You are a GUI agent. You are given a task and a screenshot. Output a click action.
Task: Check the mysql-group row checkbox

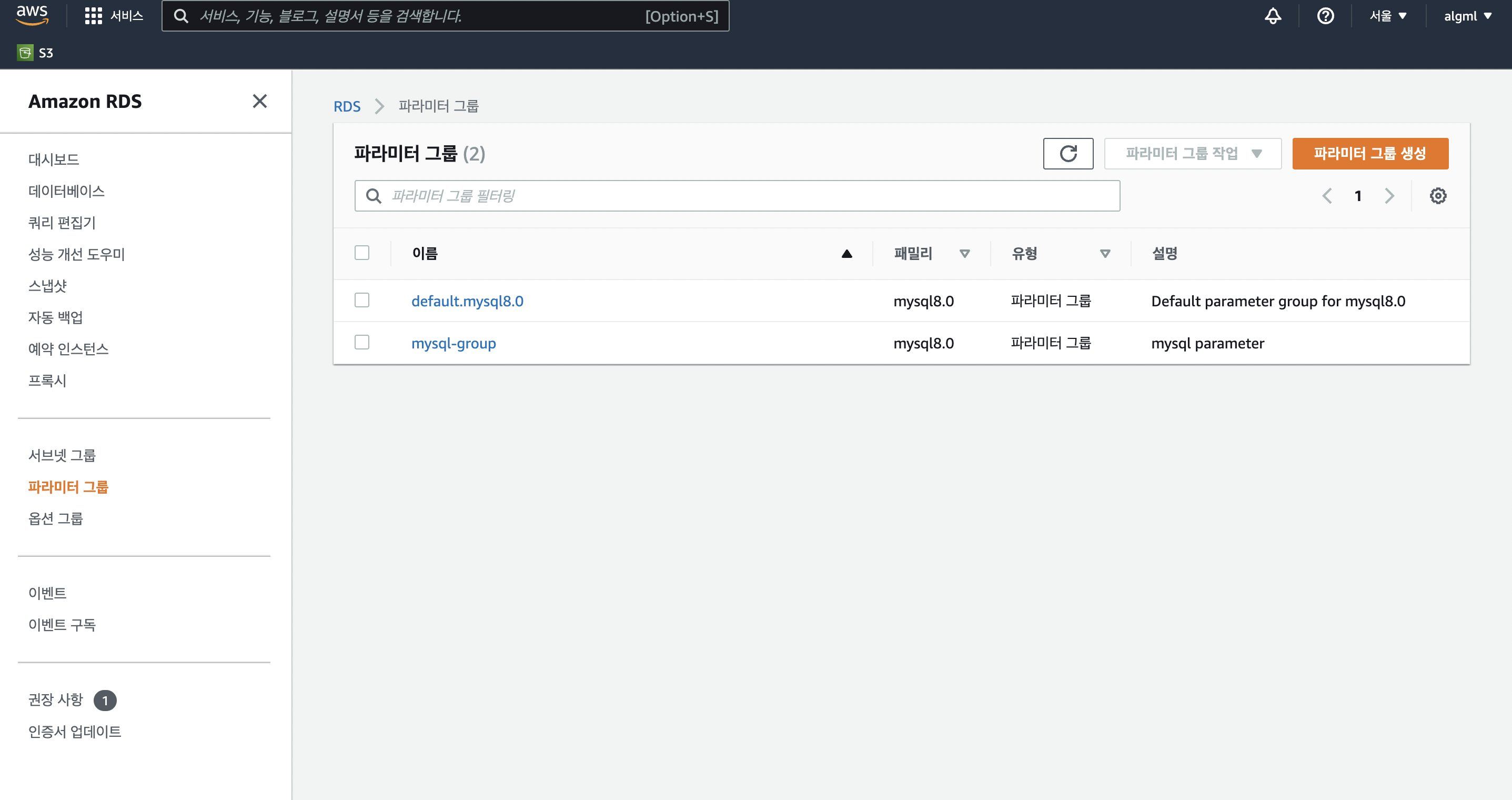[361, 343]
